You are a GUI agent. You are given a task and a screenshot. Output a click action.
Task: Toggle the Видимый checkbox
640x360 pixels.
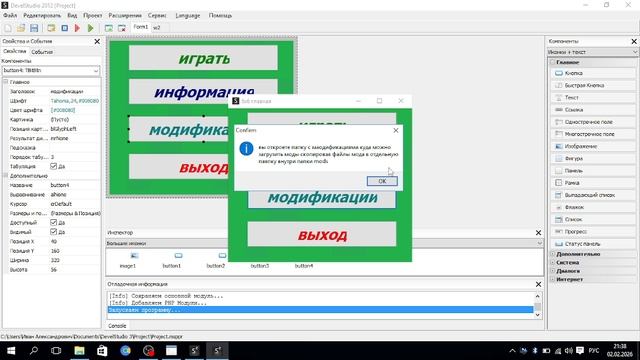(x=53, y=232)
